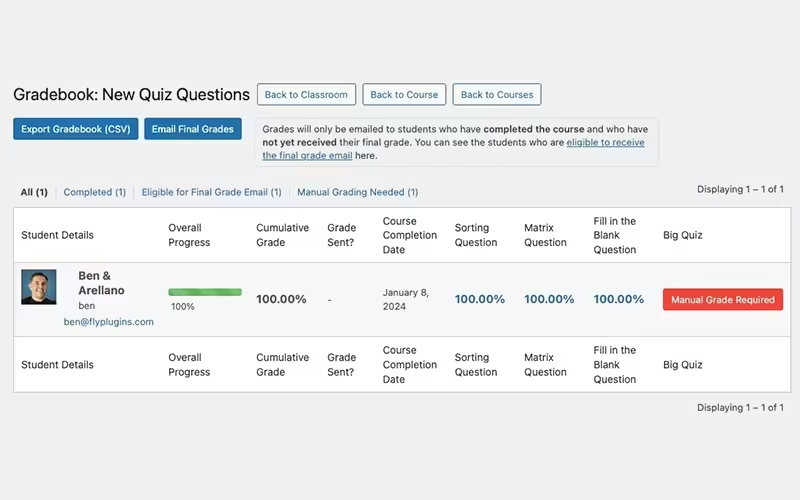Switch to the Completed (1) filter
800x500 pixels.
tap(94, 192)
